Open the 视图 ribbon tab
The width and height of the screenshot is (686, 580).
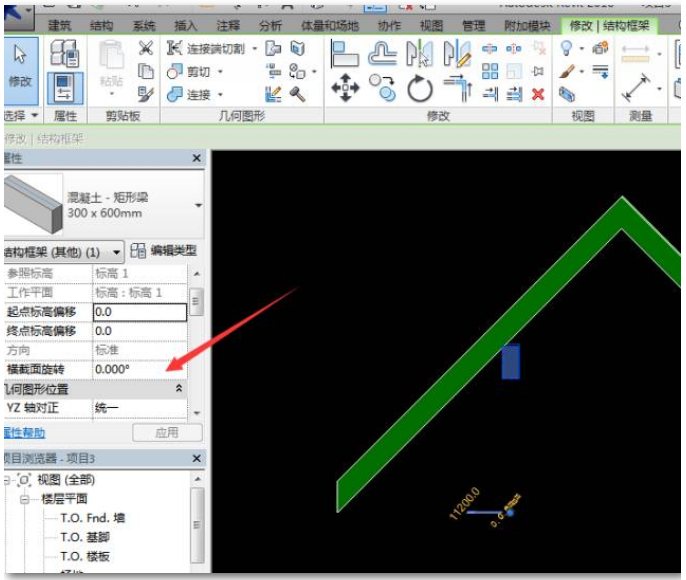[x=431, y=25]
